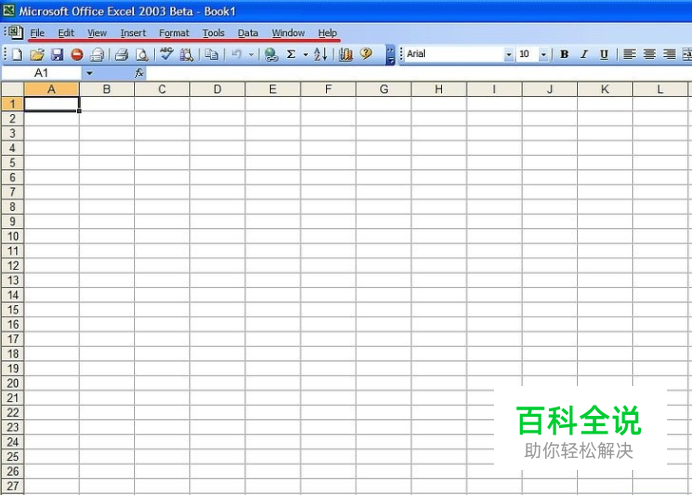This screenshot has height=495, width=692.
Task: Click the E-mail envelope toolbar icon
Action: [x=97, y=55]
